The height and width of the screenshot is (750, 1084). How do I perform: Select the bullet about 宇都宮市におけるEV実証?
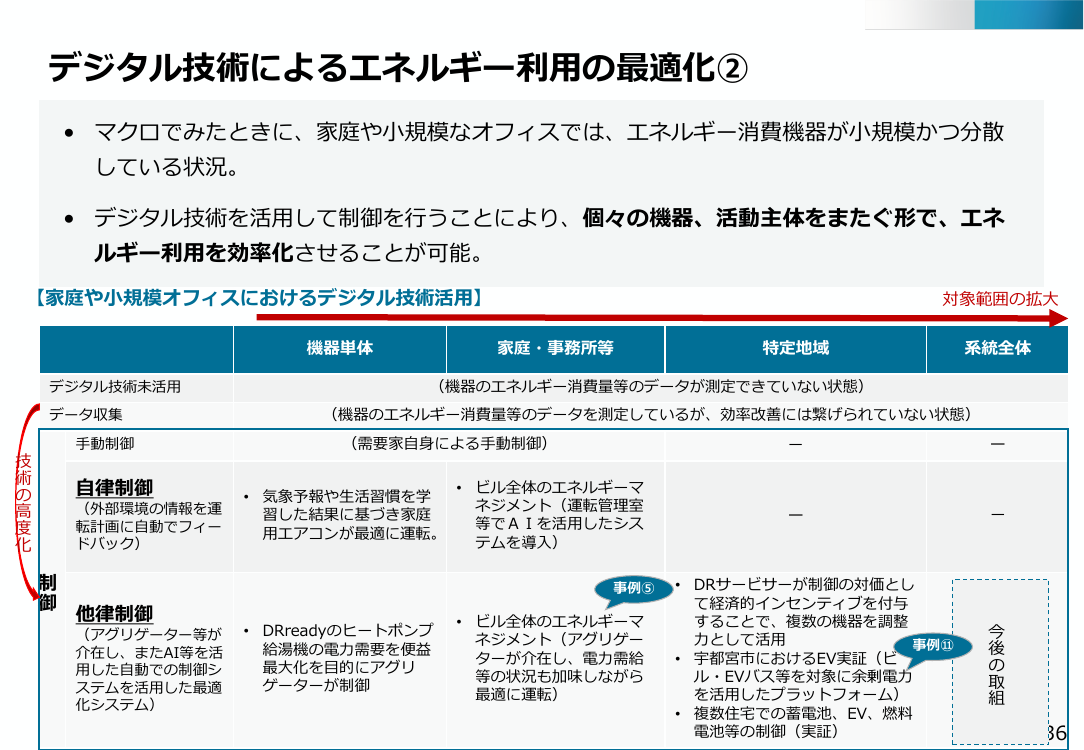[795, 676]
